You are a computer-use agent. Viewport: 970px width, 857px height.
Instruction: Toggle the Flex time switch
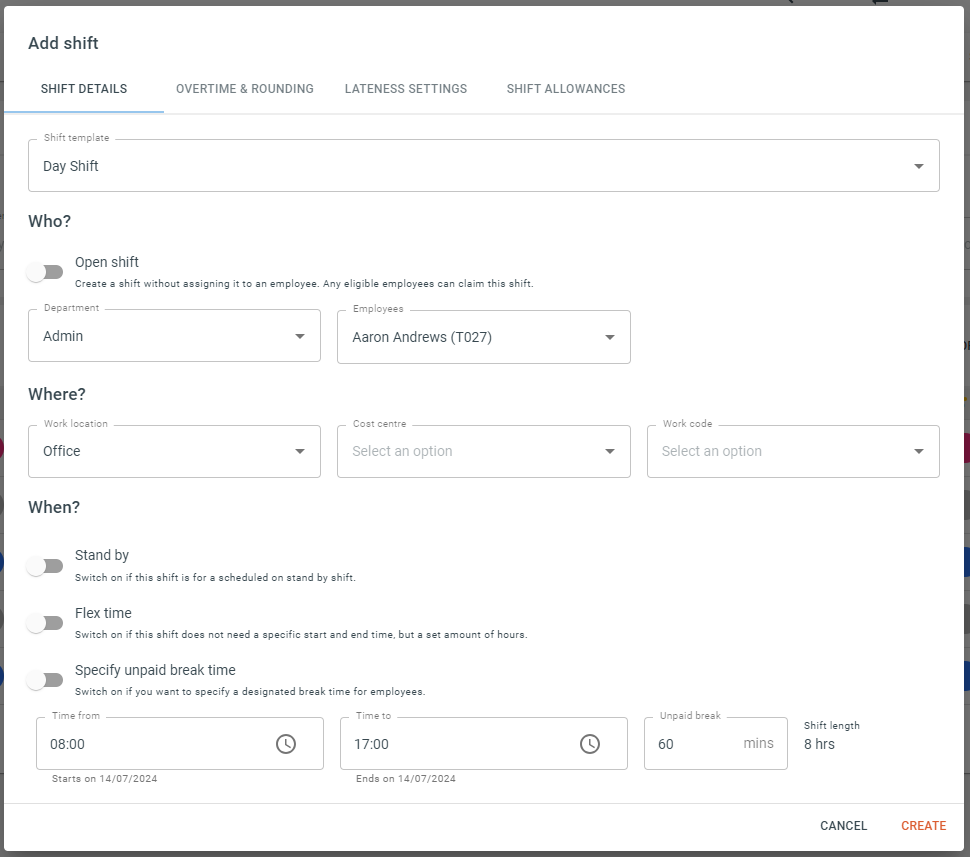click(45, 623)
